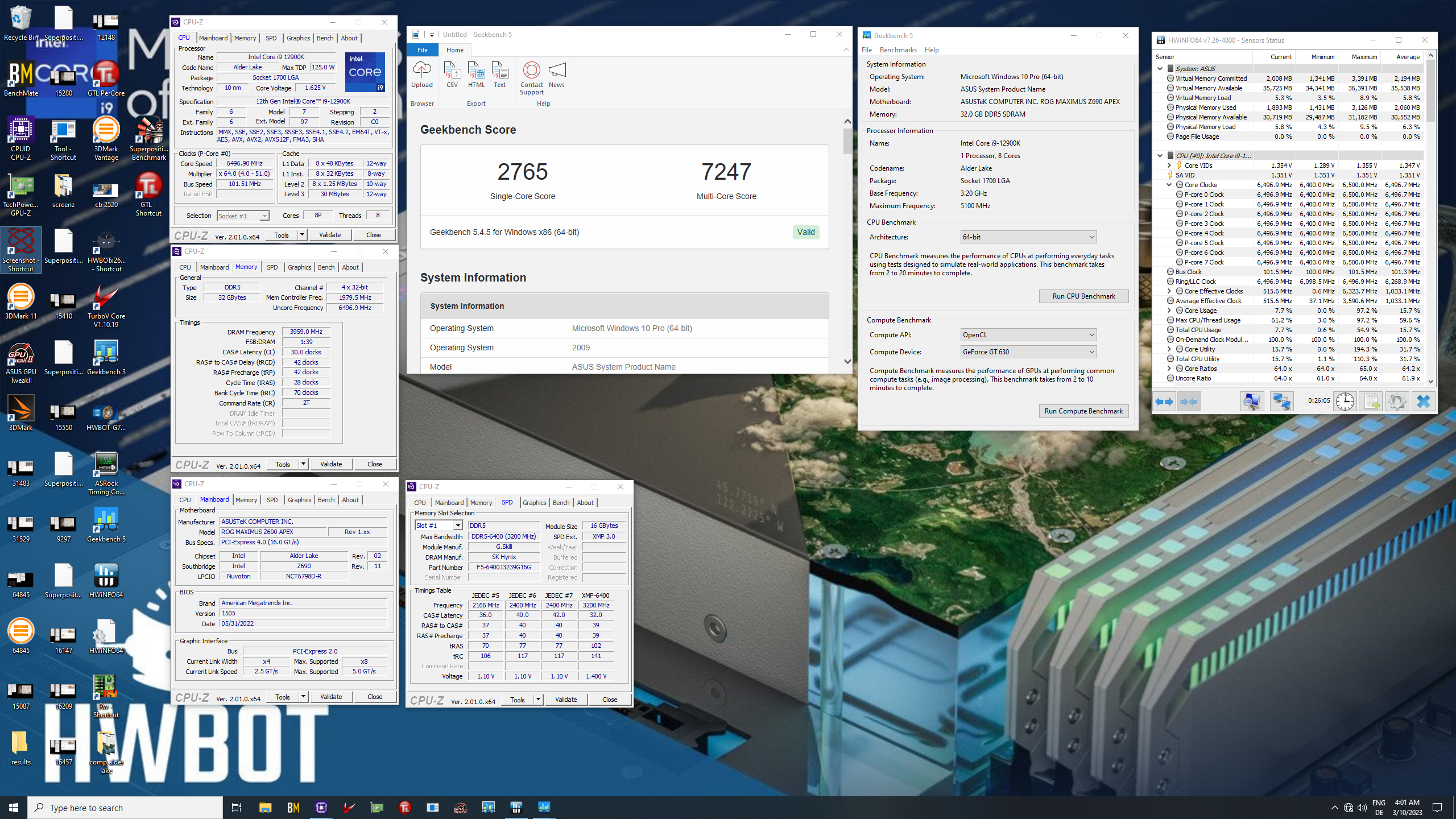
Task: Click BenchMate BM icon in taskbar
Action: pos(293,808)
